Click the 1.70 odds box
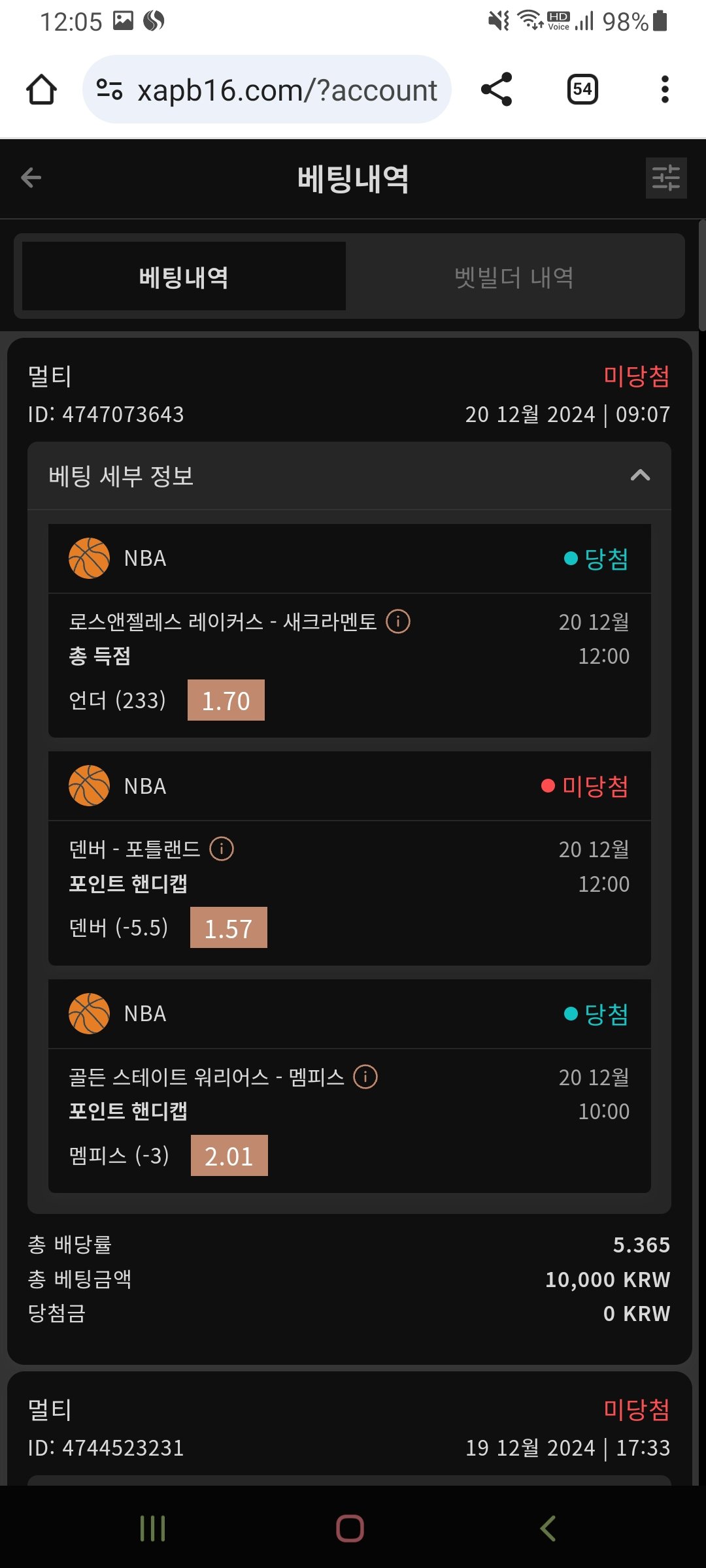This screenshot has height=1568, width=706. [x=226, y=700]
